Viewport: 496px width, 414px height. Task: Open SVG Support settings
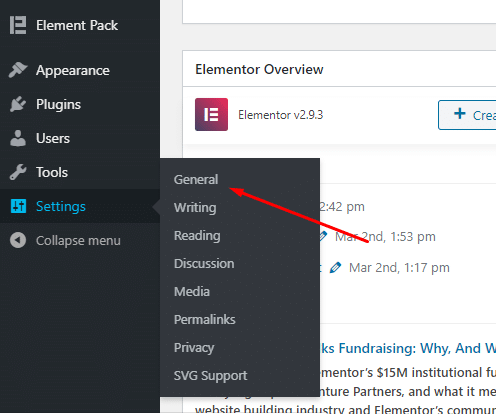point(210,376)
